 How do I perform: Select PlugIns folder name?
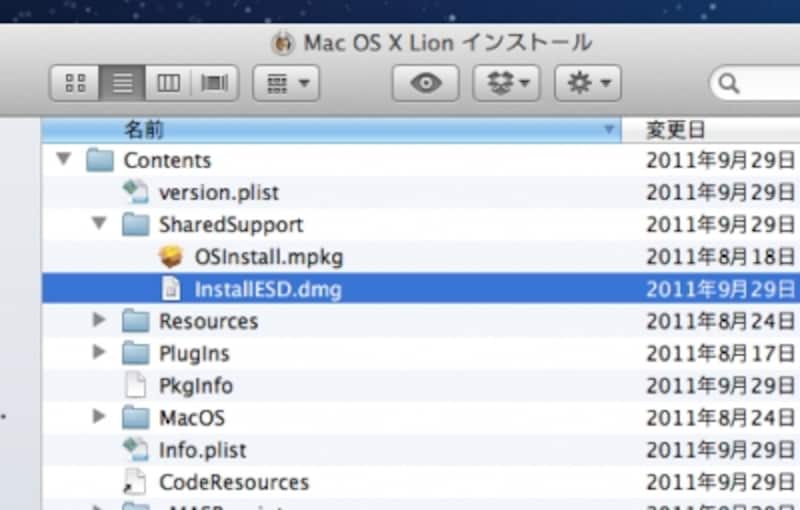click(194, 353)
